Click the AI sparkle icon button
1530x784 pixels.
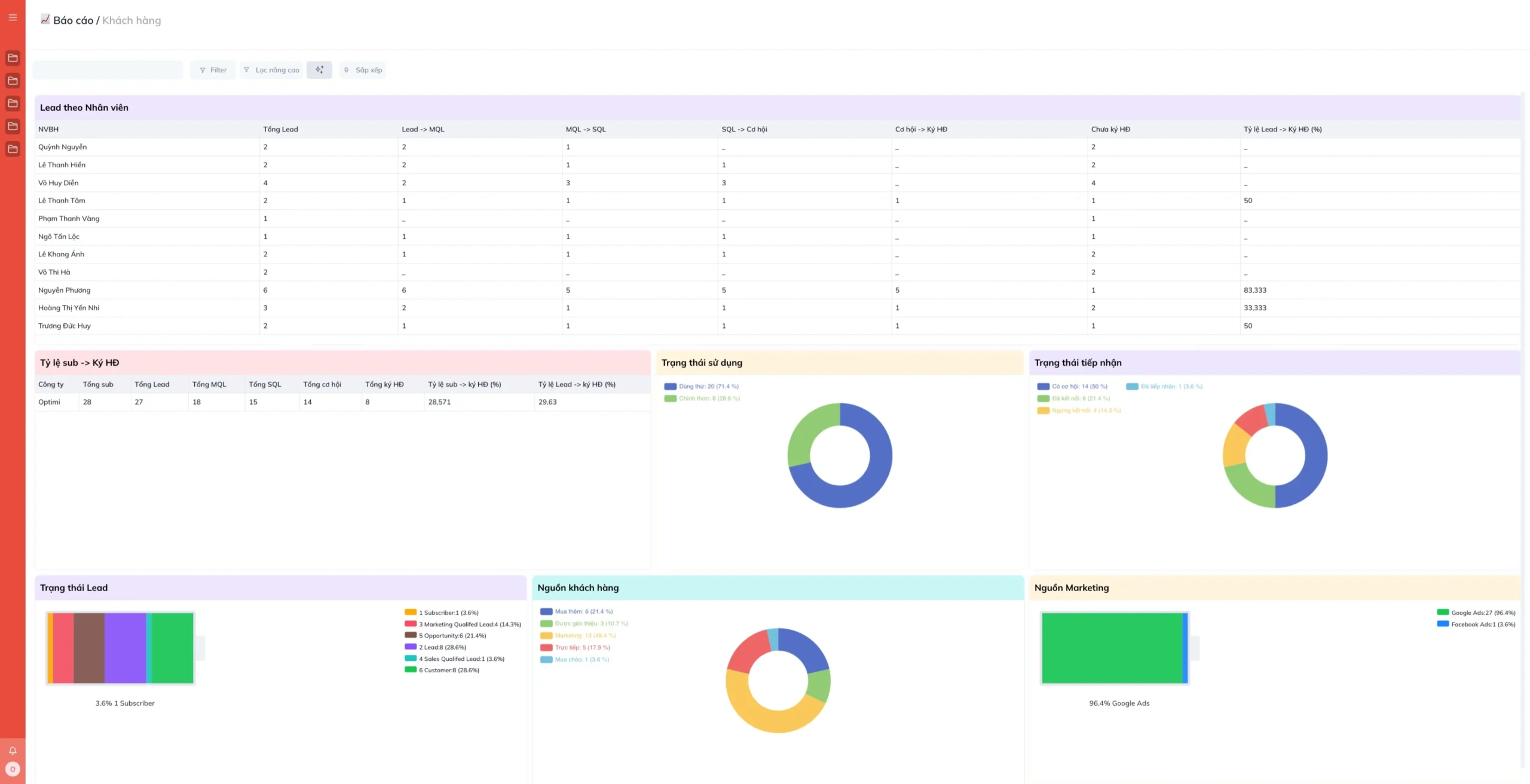tap(319, 70)
